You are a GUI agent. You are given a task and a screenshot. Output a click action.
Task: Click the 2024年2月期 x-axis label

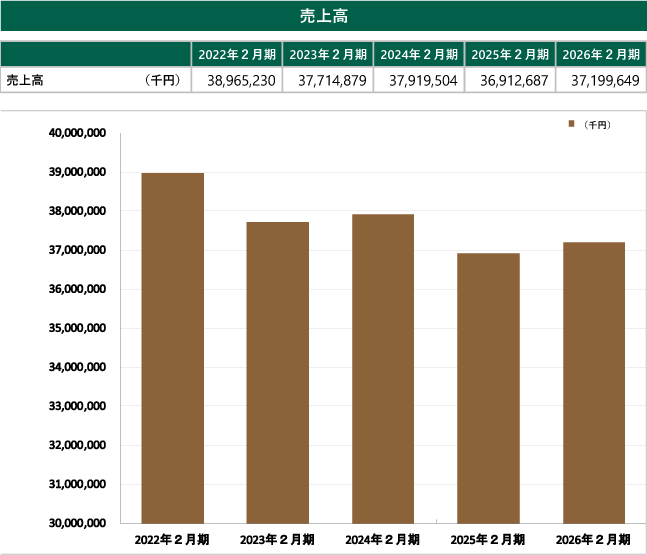pyautogui.click(x=383, y=539)
